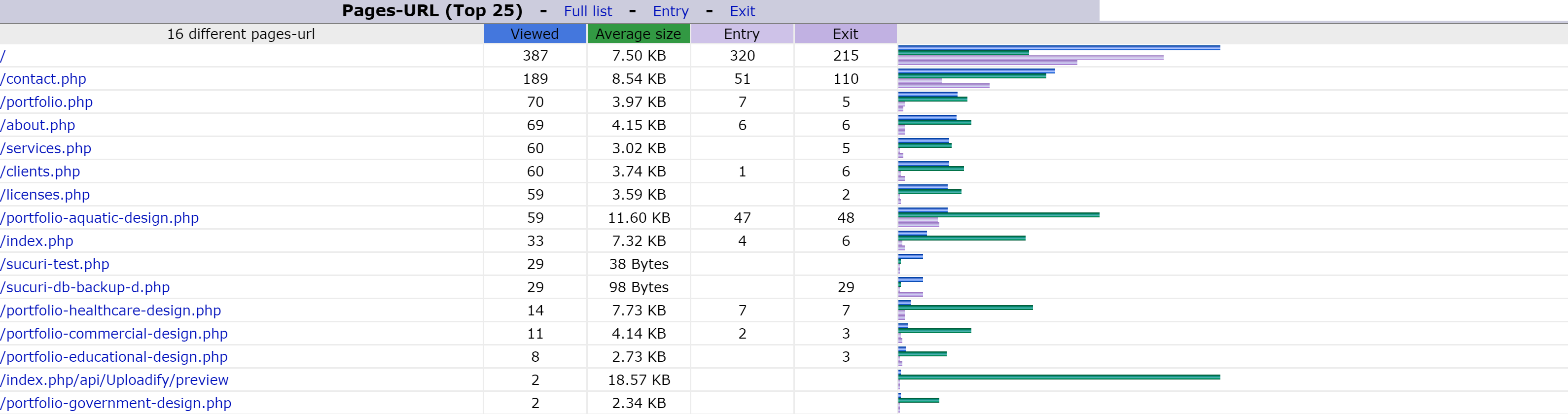Viewport: 1568px width, 414px height.
Task: Open the /services.php link
Action: coord(46,148)
